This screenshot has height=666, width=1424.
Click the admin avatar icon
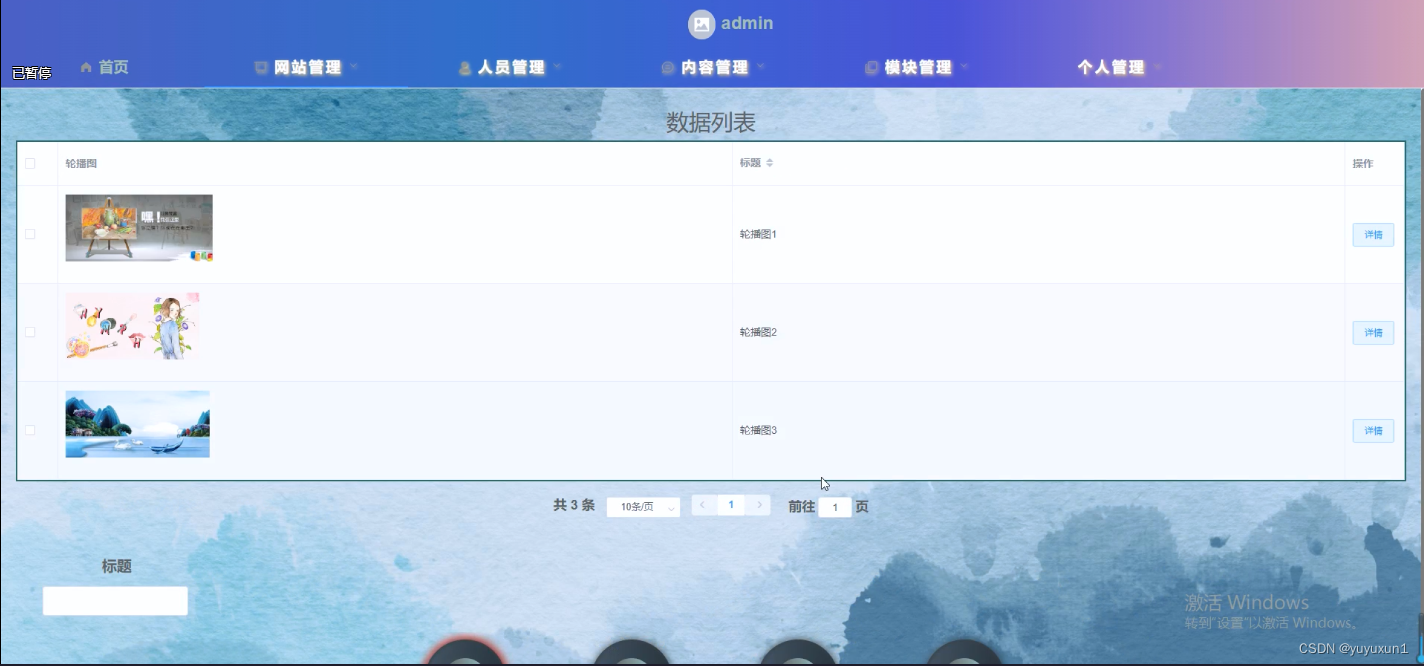click(x=702, y=24)
